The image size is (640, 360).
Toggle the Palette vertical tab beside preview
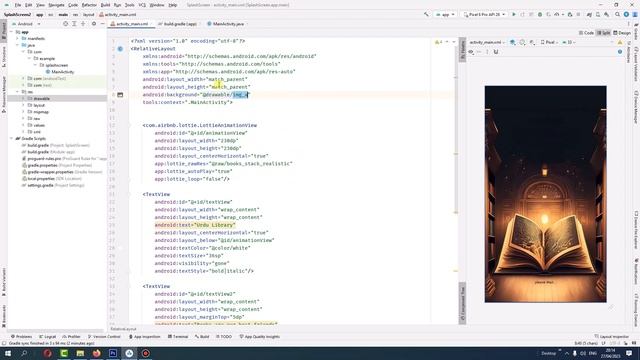pos(462,50)
